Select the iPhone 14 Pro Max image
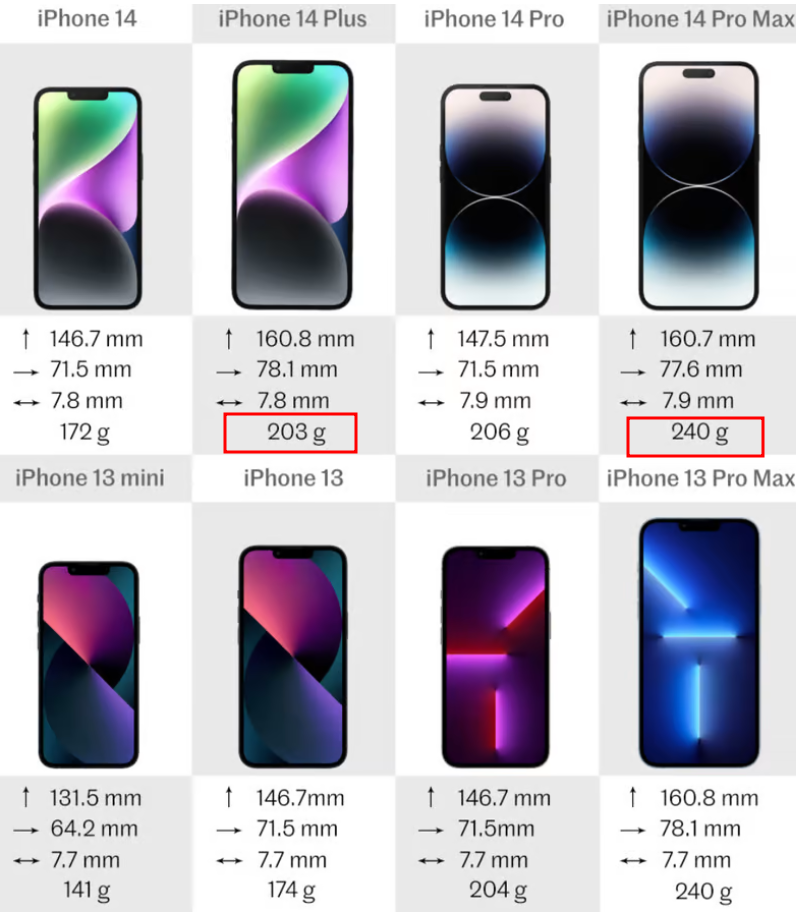This screenshot has height=924, width=798. [699, 186]
